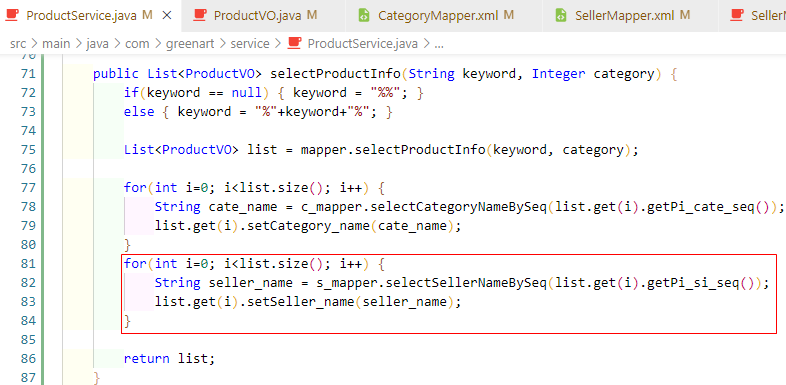Click the XML file icon on SellerMapper.xml tab

[x=560, y=16]
